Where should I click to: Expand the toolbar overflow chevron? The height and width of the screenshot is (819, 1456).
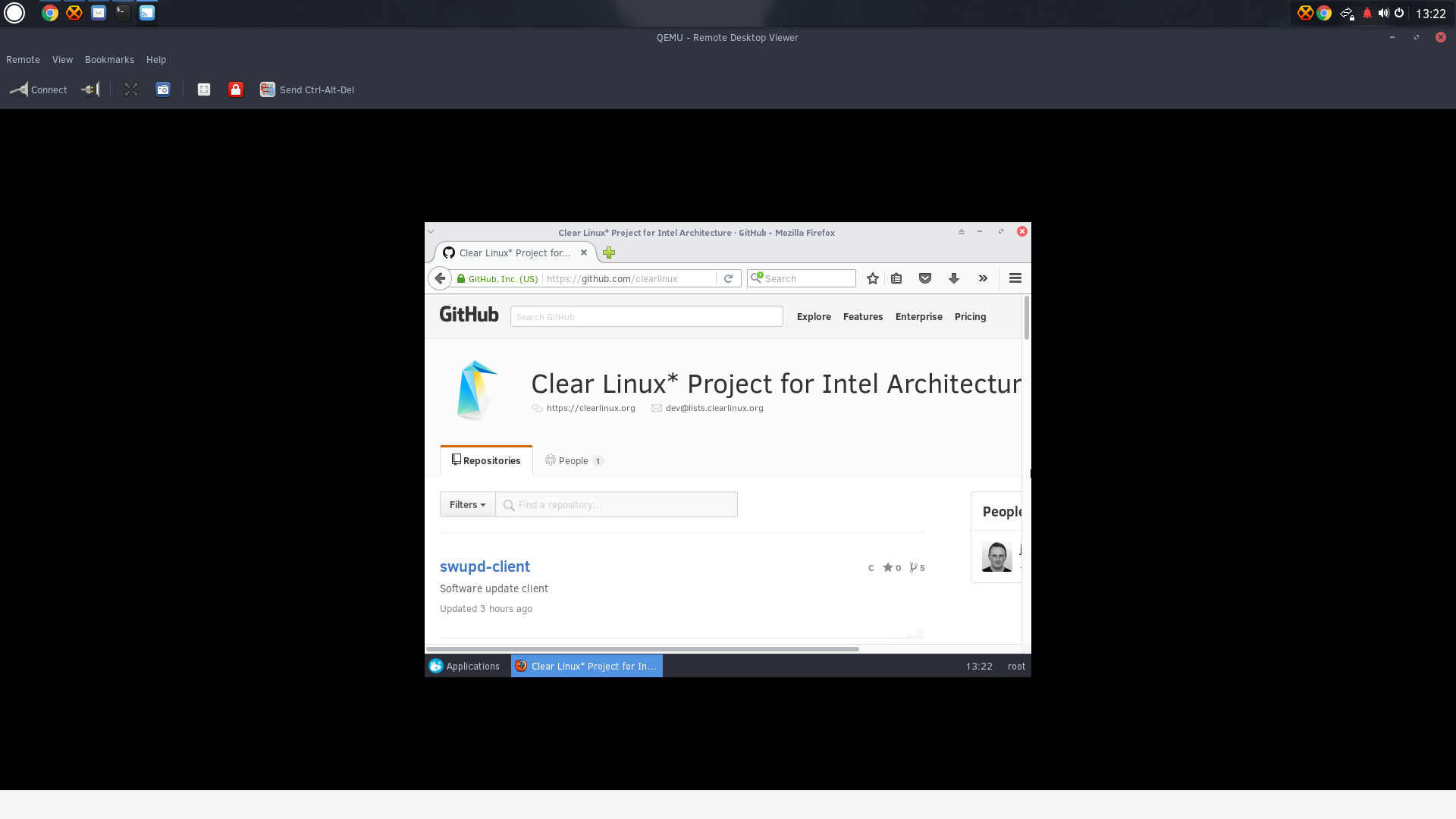(x=983, y=279)
